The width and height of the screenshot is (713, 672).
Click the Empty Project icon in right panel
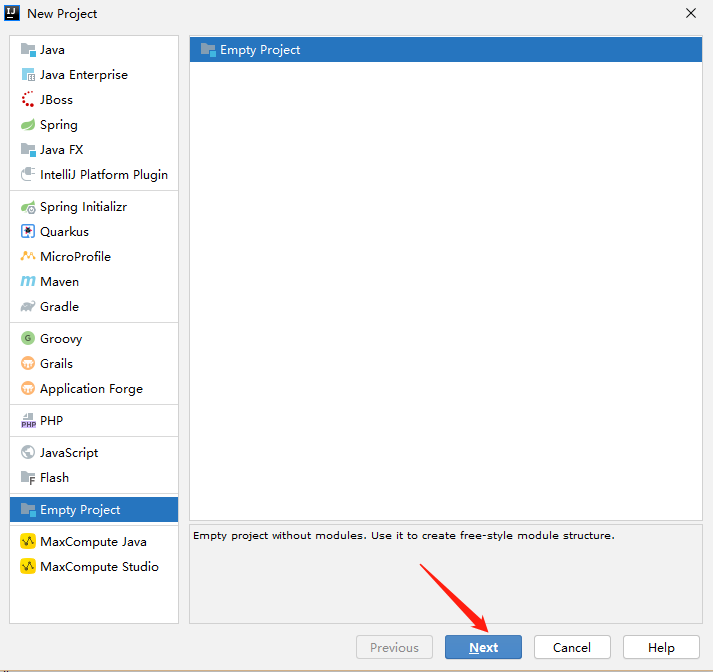coord(208,50)
